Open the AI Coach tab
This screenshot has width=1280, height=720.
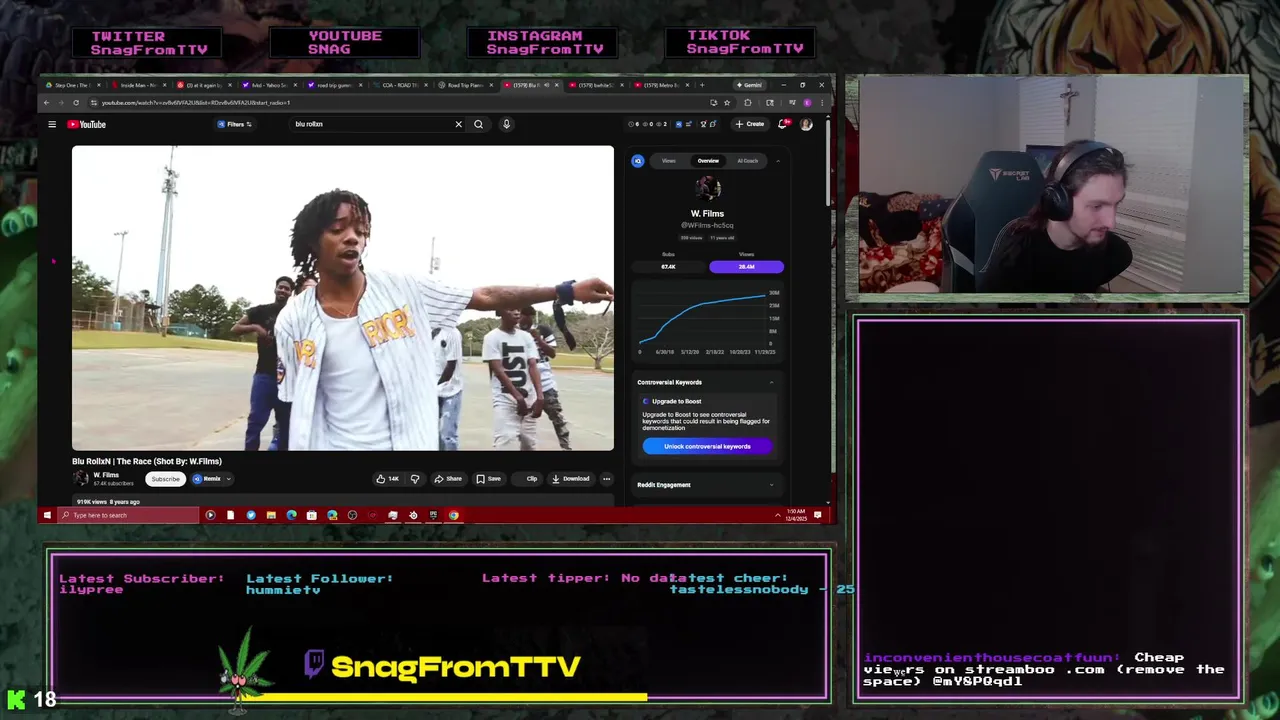[747, 161]
